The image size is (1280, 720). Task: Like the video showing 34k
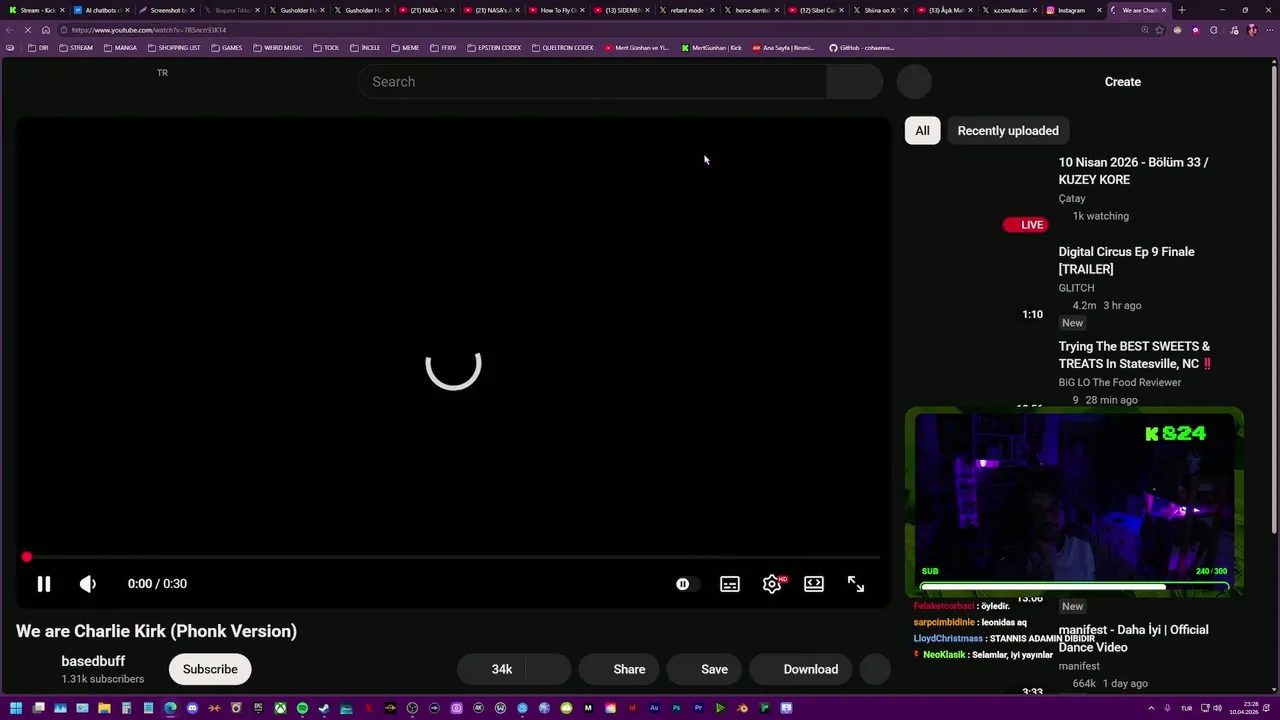pos(492,669)
